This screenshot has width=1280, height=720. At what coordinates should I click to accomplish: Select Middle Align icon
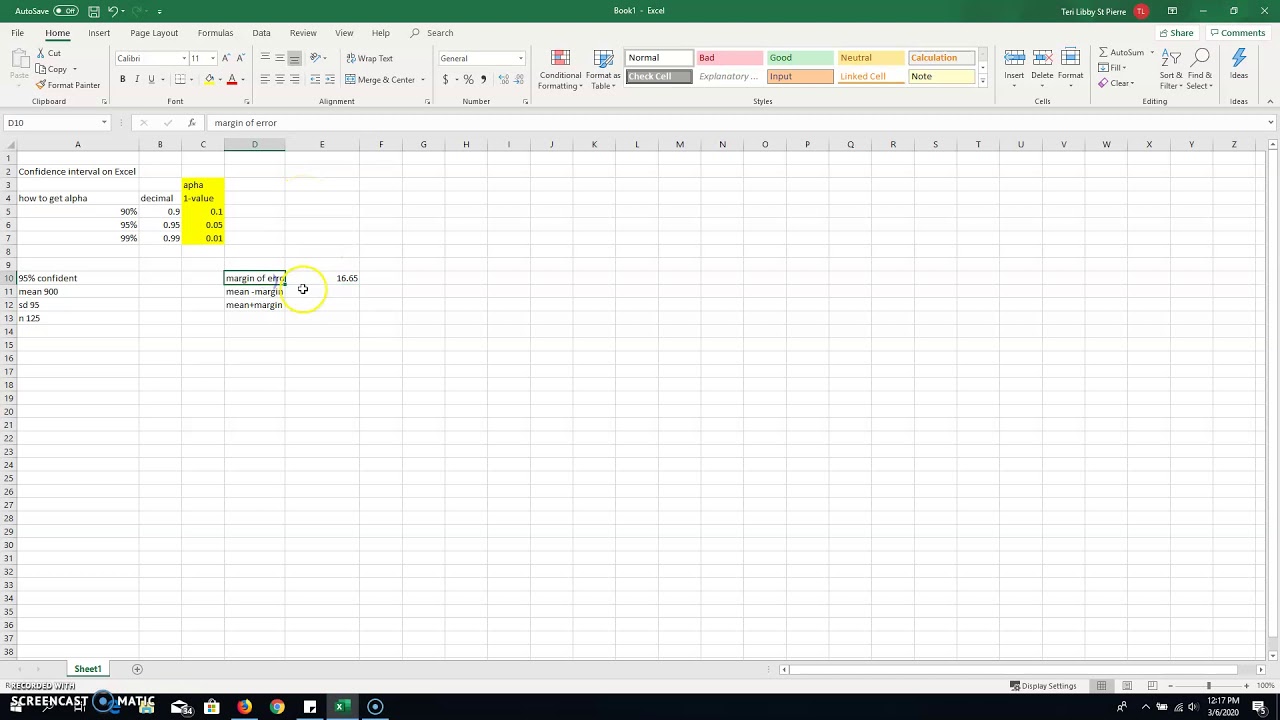280,58
